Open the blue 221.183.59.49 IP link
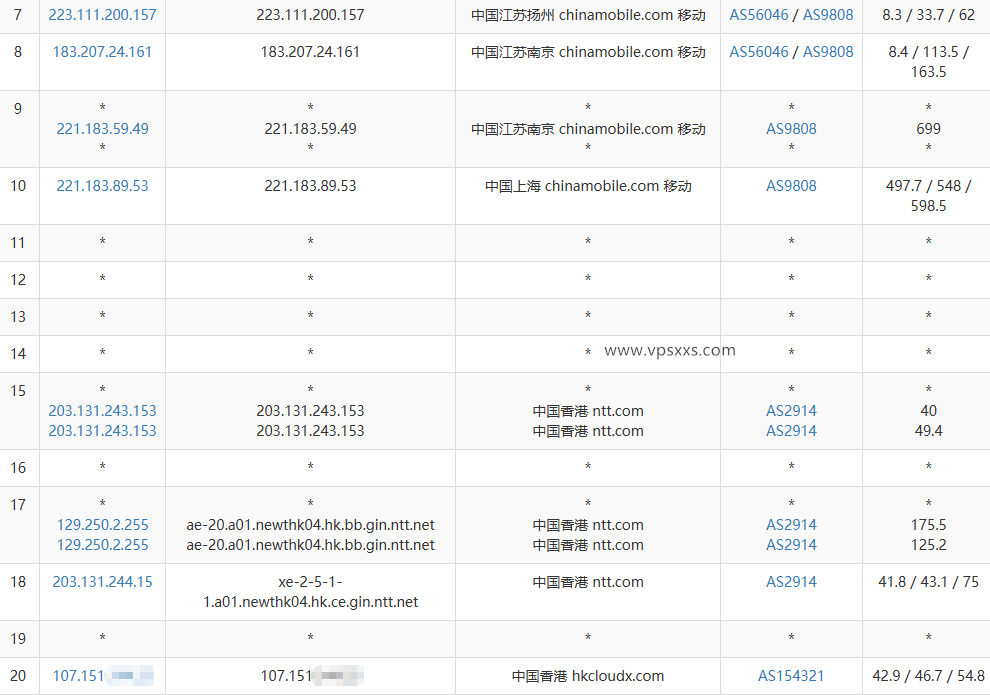Image resolution: width=990 pixels, height=695 pixels. tap(102, 129)
